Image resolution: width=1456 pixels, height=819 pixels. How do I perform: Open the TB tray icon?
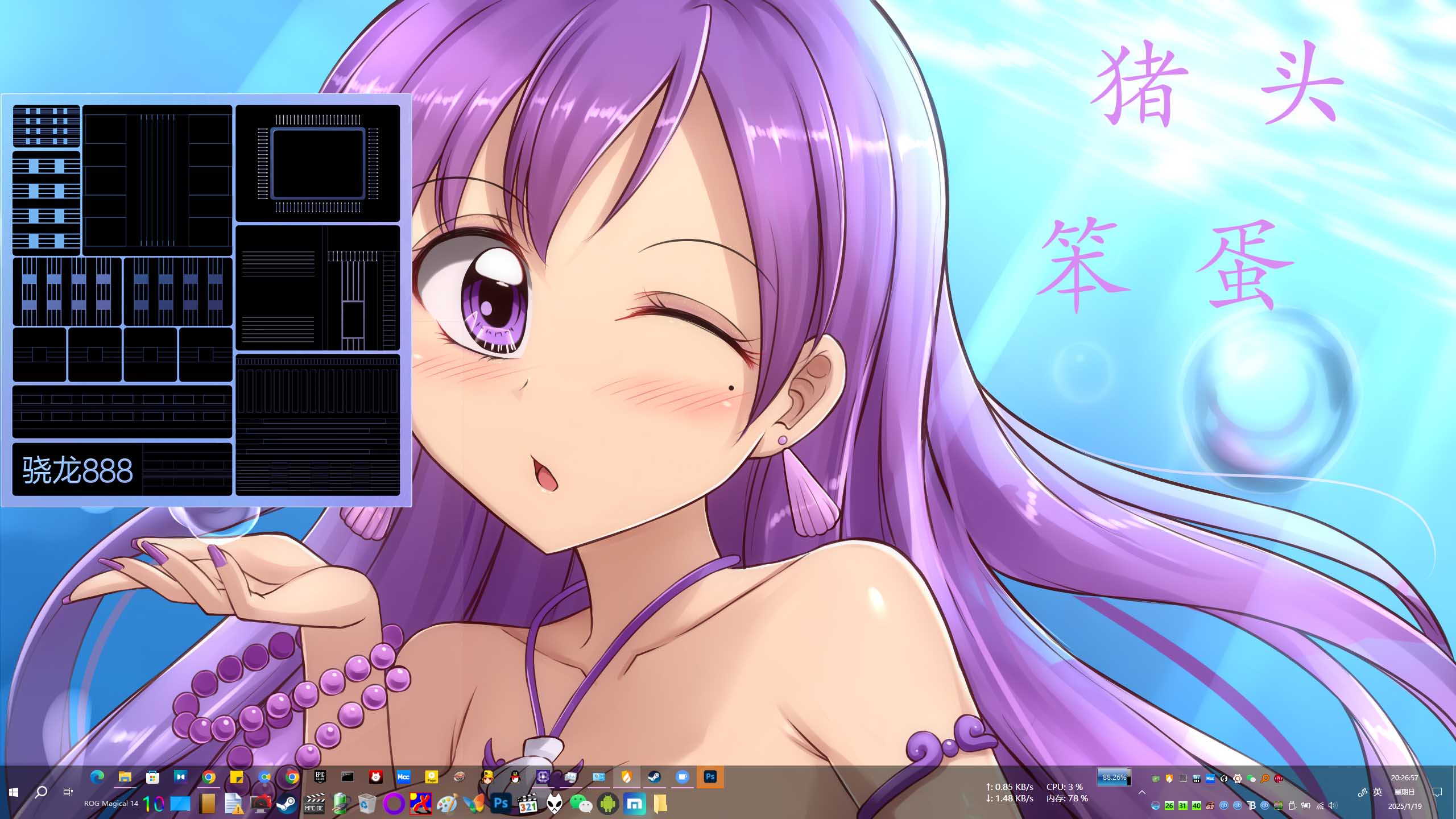1251,805
